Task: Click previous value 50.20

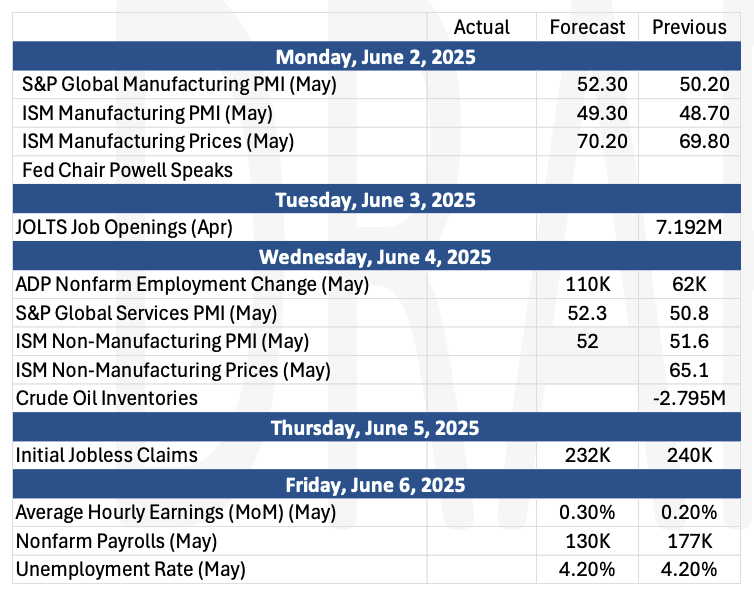Action: (x=704, y=85)
